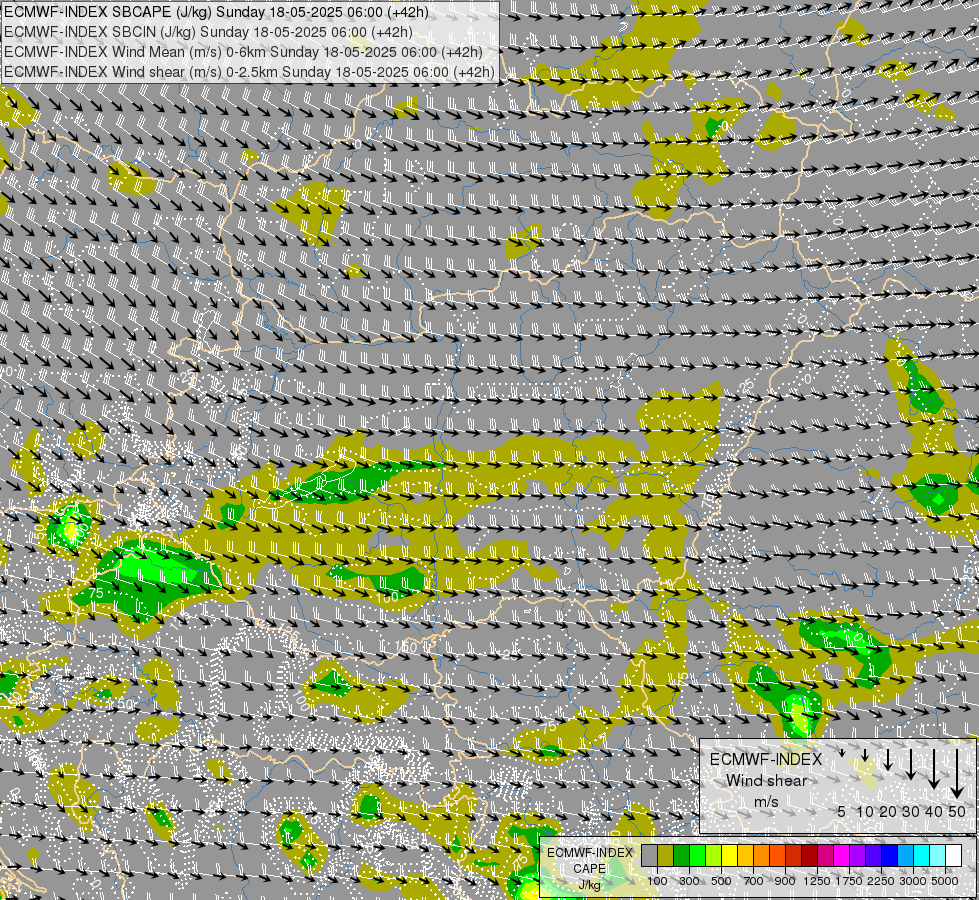Click the 700 label on CAPE scale
The height and width of the screenshot is (900, 979).
click(x=754, y=881)
